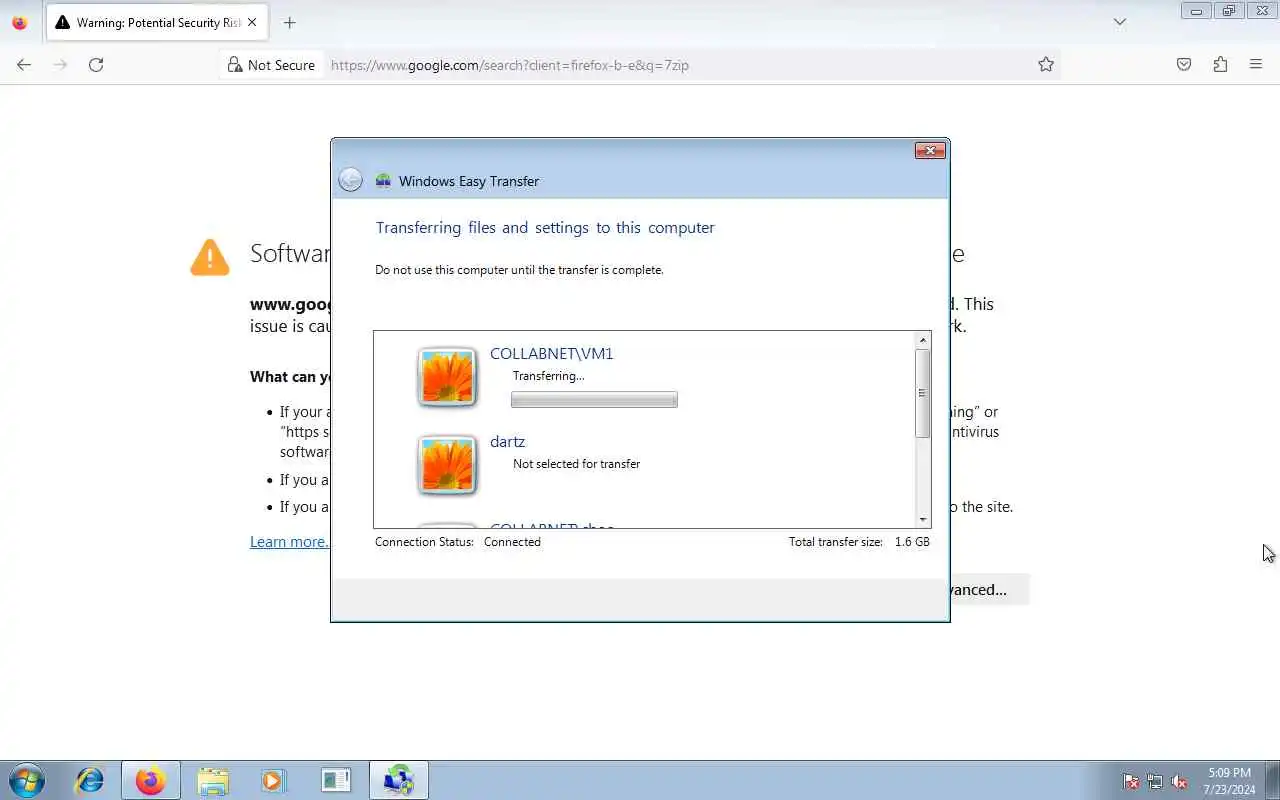Click the '1.6 GB' total transfer size

tap(912, 542)
